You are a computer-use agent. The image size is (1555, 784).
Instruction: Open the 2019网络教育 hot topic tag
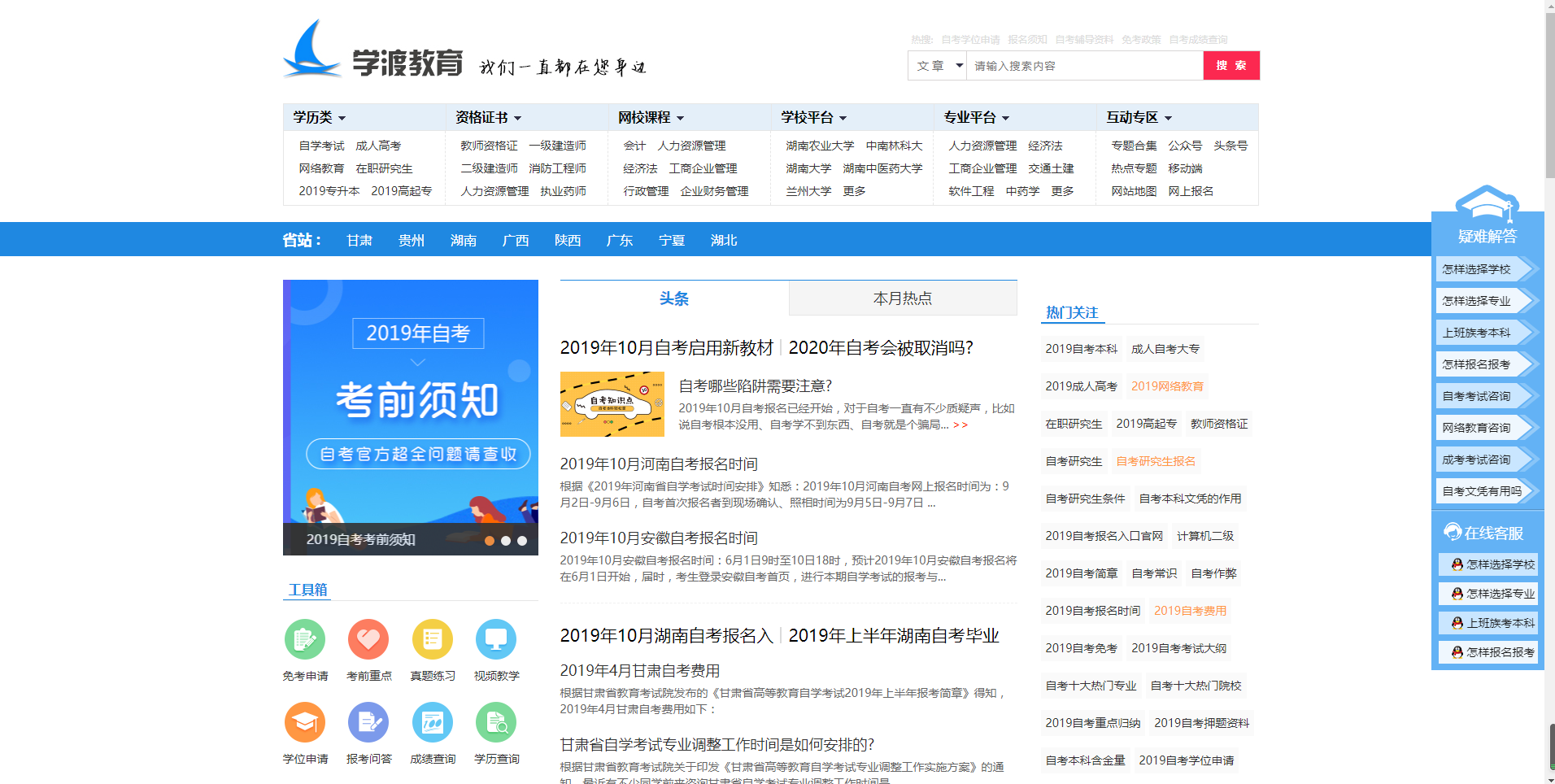pos(1167,386)
